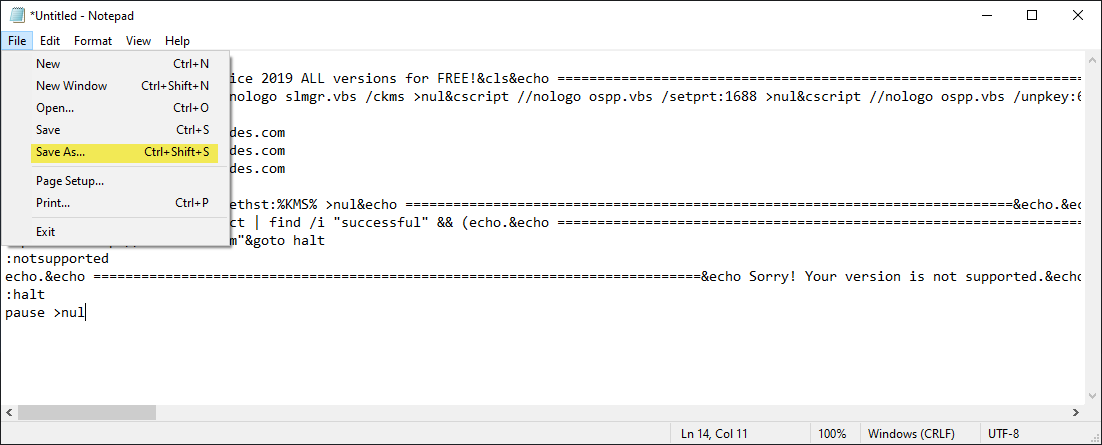
Task: Open the Format menu
Action: pyautogui.click(x=93, y=41)
